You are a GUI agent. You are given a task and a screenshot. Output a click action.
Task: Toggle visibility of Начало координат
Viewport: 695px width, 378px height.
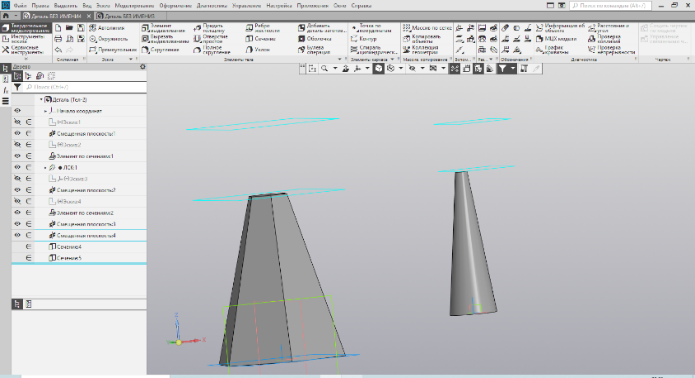(17, 111)
